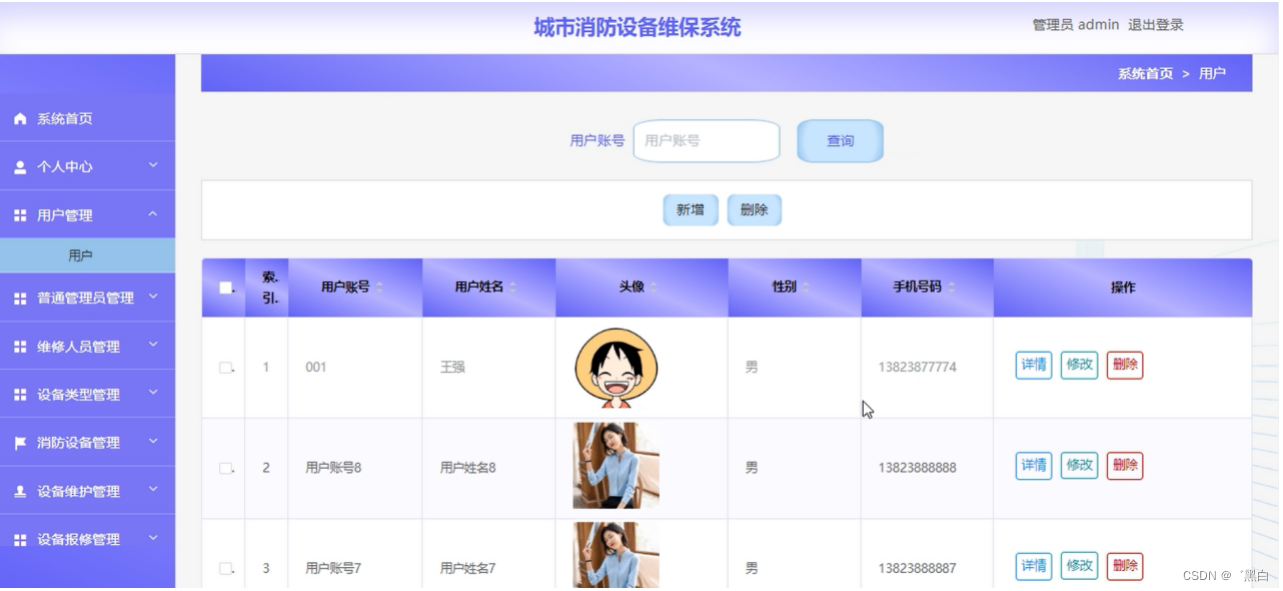This screenshot has width=1283, height=591.
Task: Open 系统首页 in the sidebar
Action: [x=87, y=119]
